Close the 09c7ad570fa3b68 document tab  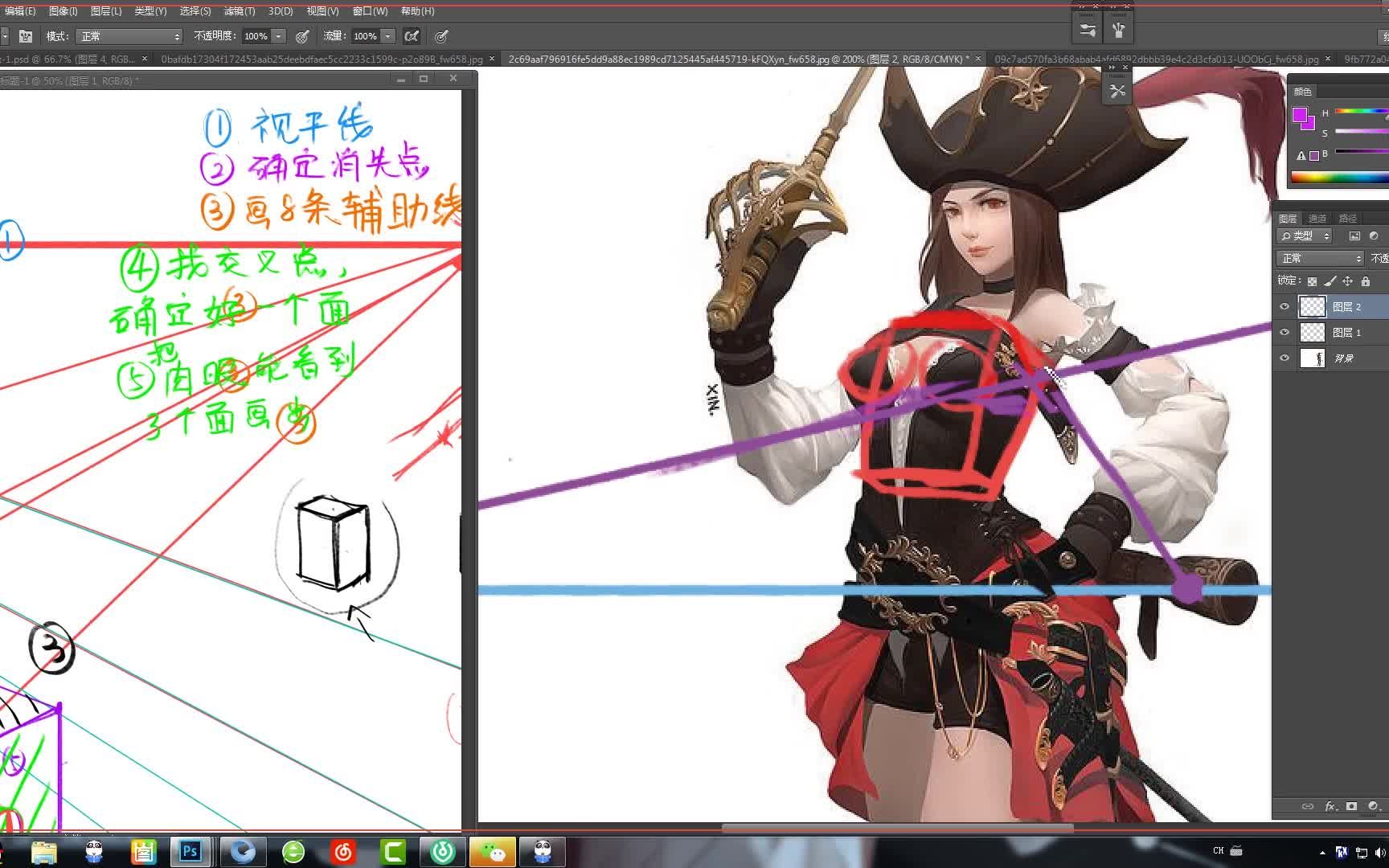[x=1328, y=59]
